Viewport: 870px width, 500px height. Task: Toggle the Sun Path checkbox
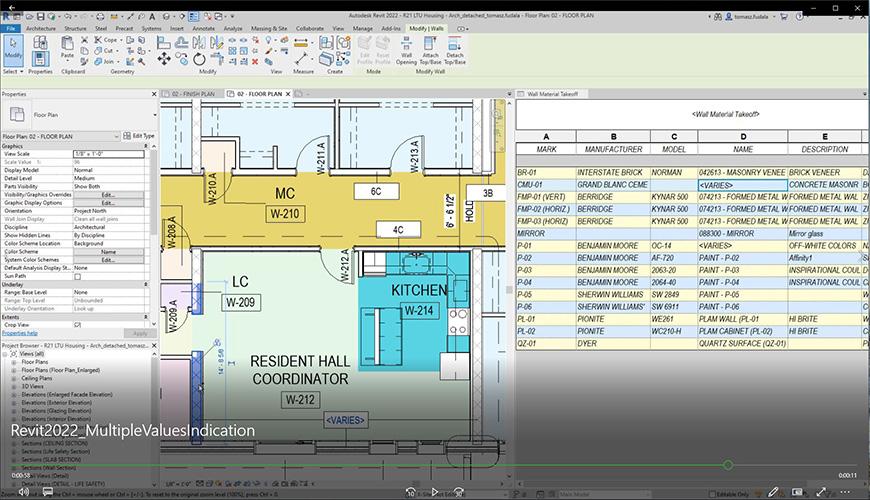coord(78,276)
